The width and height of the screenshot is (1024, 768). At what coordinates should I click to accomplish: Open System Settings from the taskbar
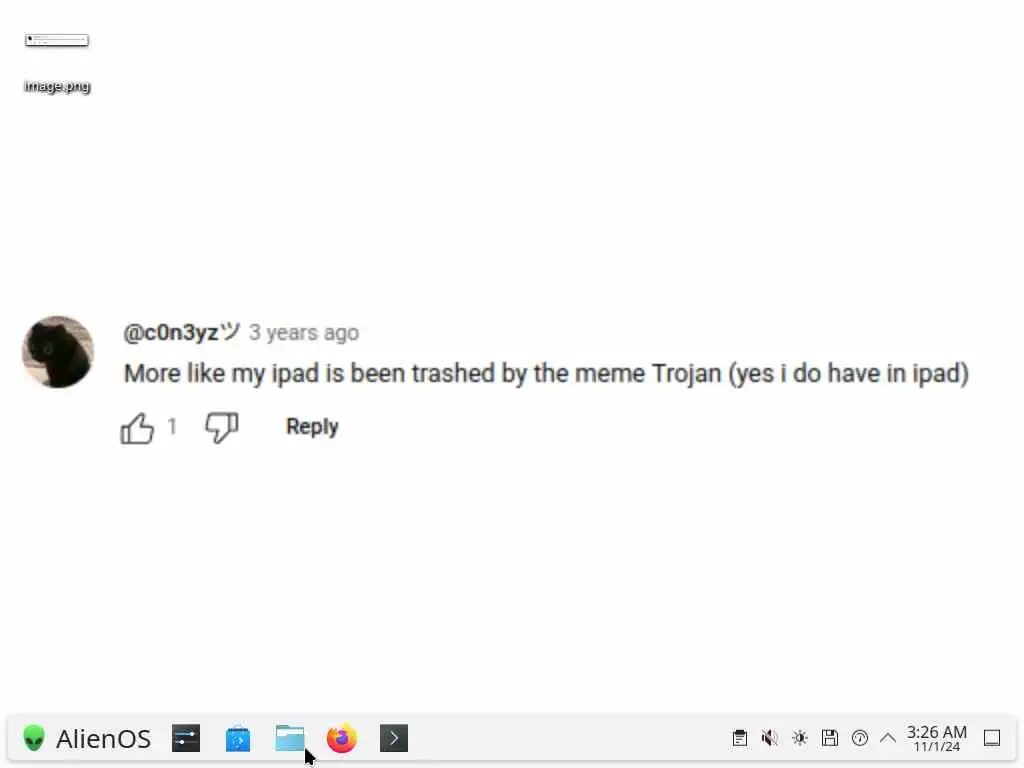pyautogui.click(x=186, y=739)
